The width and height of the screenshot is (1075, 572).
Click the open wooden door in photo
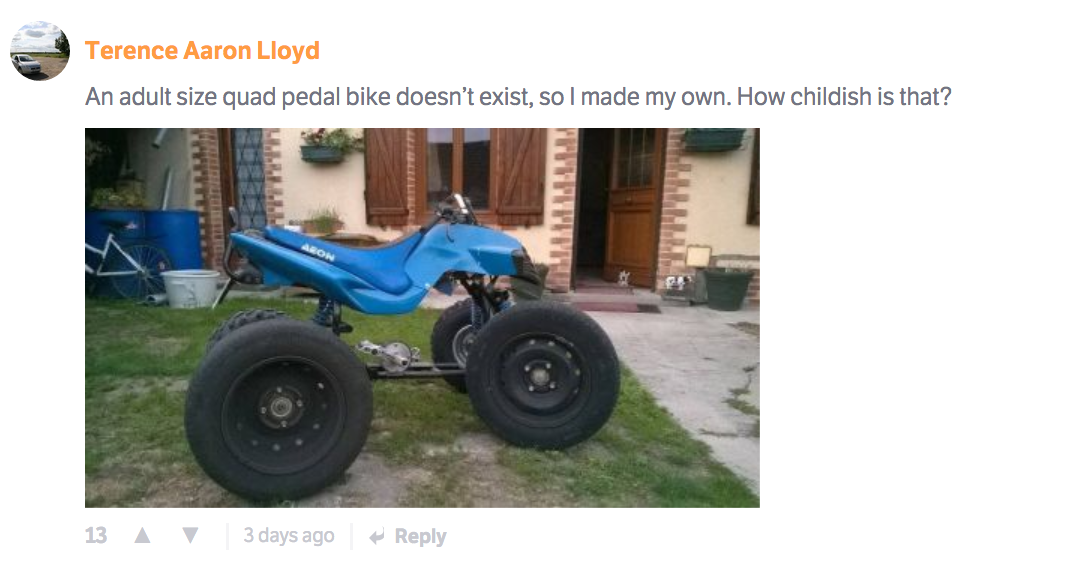(x=631, y=206)
